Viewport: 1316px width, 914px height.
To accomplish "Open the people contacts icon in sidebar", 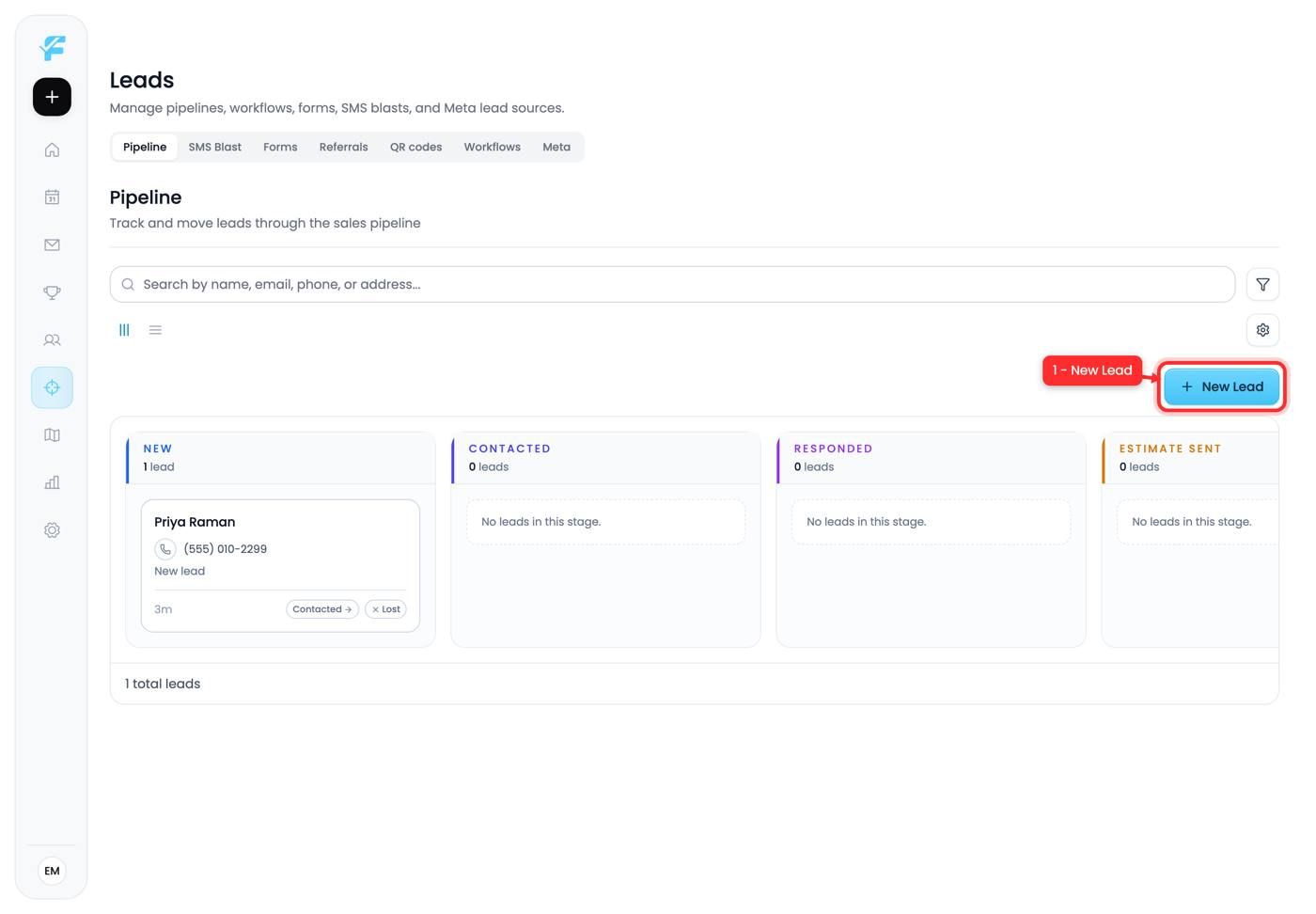I will (x=52, y=339).
